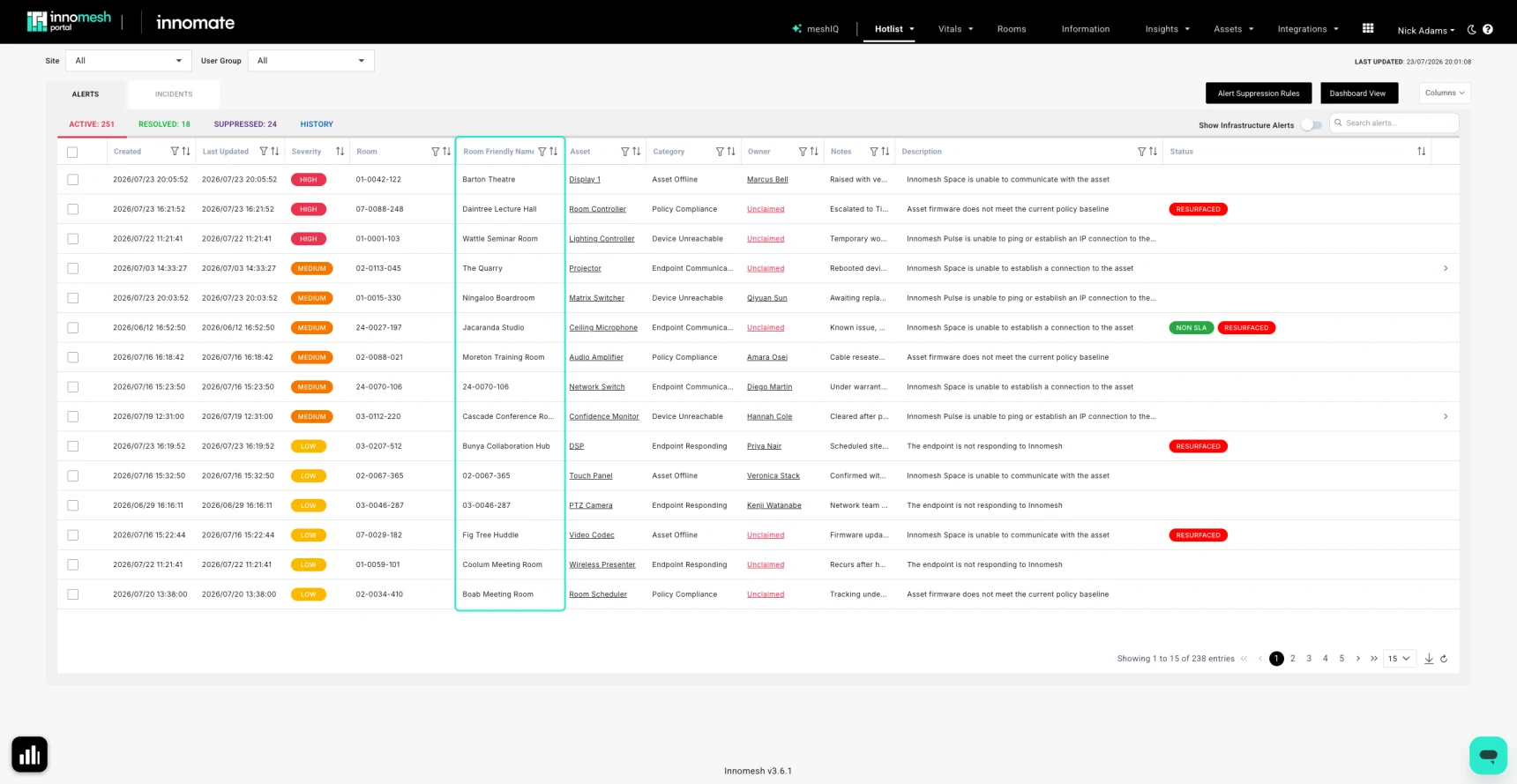Open owner Marcus Bell link
Image resolution: width=1517 pixels, height=784 pixels.
tap(767, 180)
